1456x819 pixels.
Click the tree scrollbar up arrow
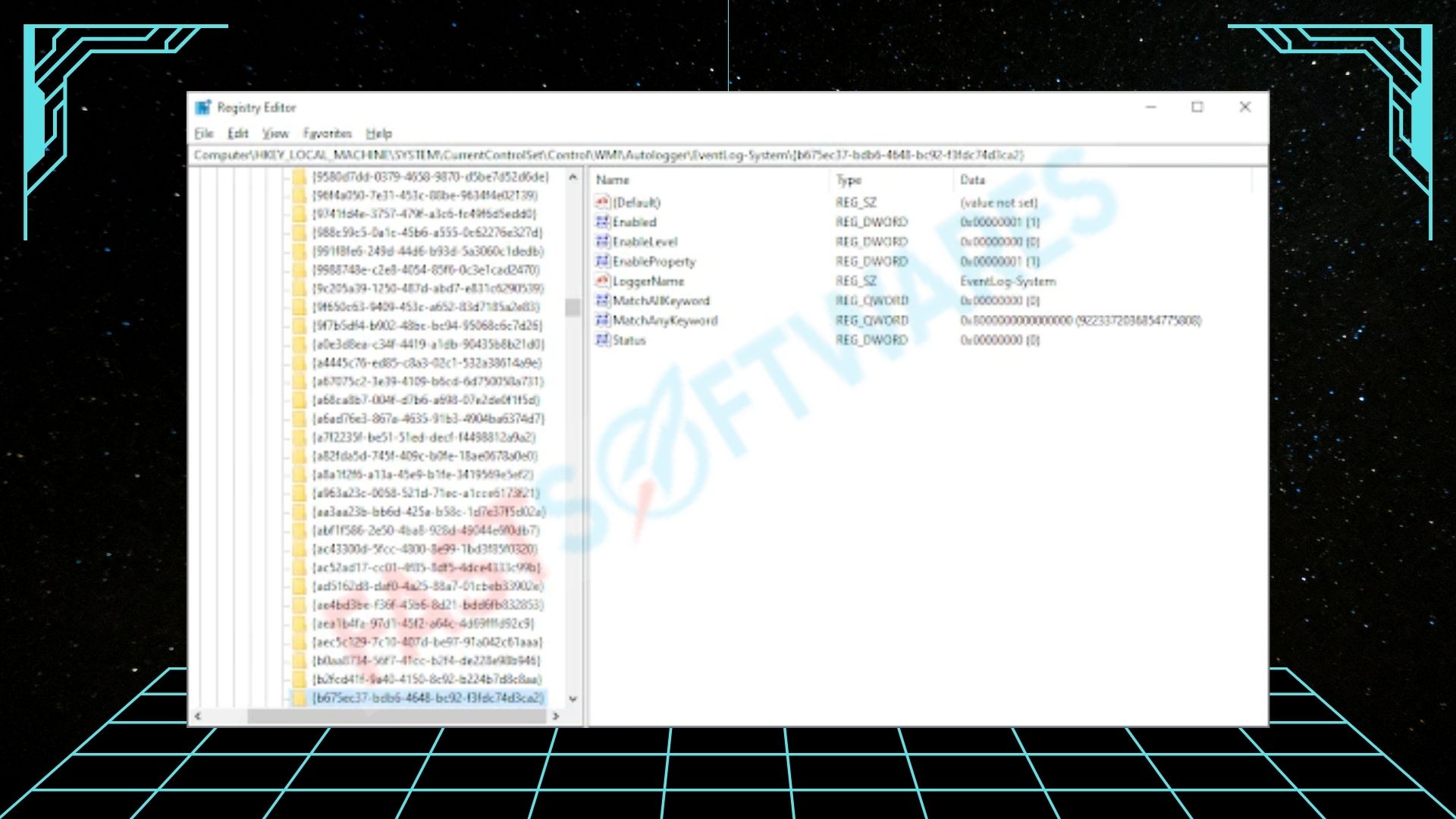point(573,177)
